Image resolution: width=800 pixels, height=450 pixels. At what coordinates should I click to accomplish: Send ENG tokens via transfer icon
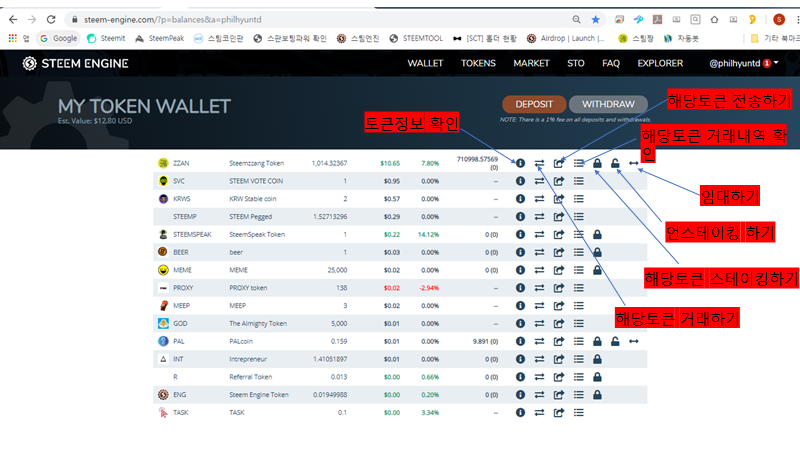point(559,395)
